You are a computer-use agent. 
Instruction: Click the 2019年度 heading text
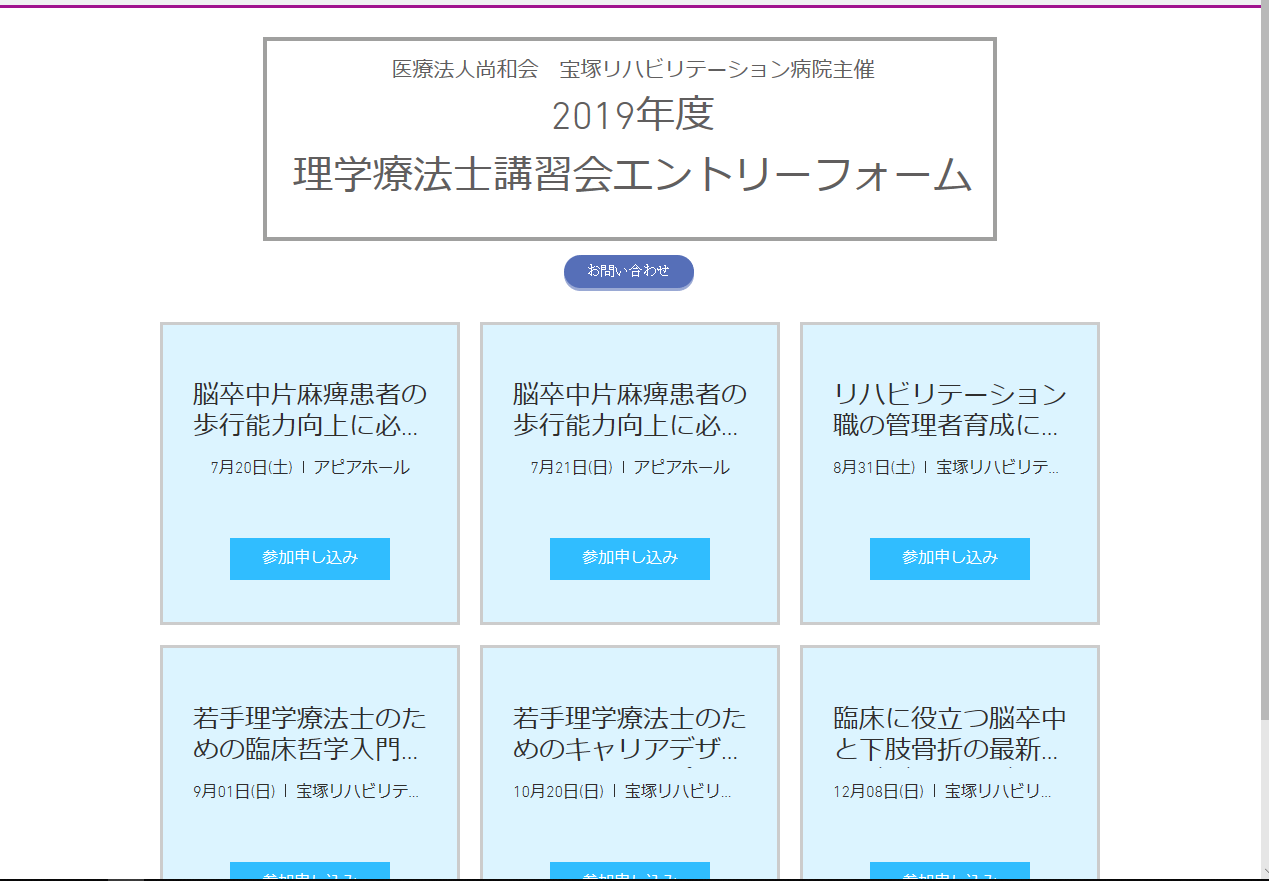click(x=633, y=116)
